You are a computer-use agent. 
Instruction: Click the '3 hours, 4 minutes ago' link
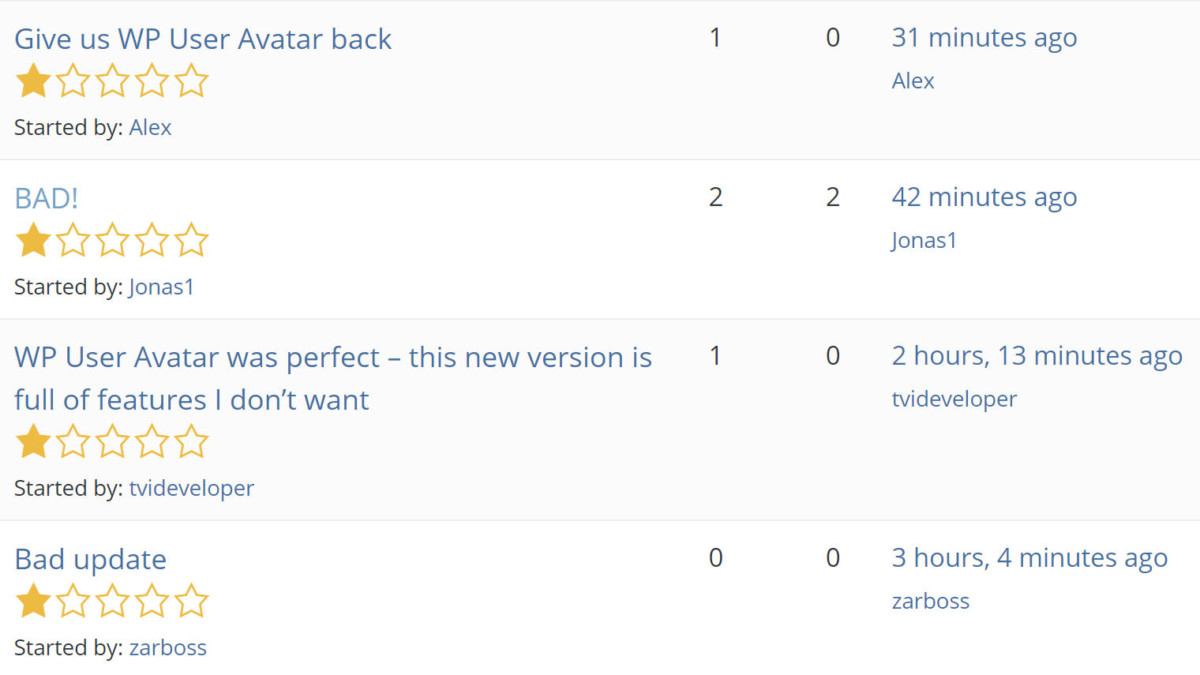point(1030,558)
